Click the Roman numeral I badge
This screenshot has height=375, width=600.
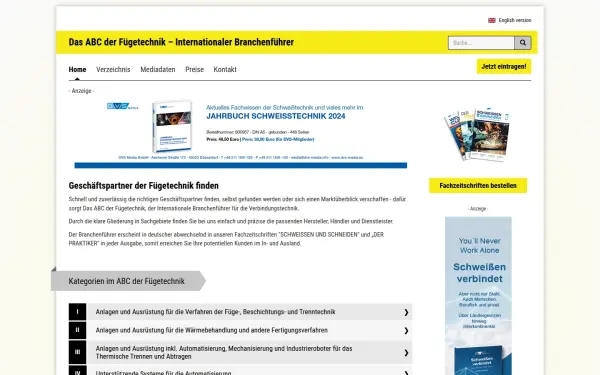[77, 312]
